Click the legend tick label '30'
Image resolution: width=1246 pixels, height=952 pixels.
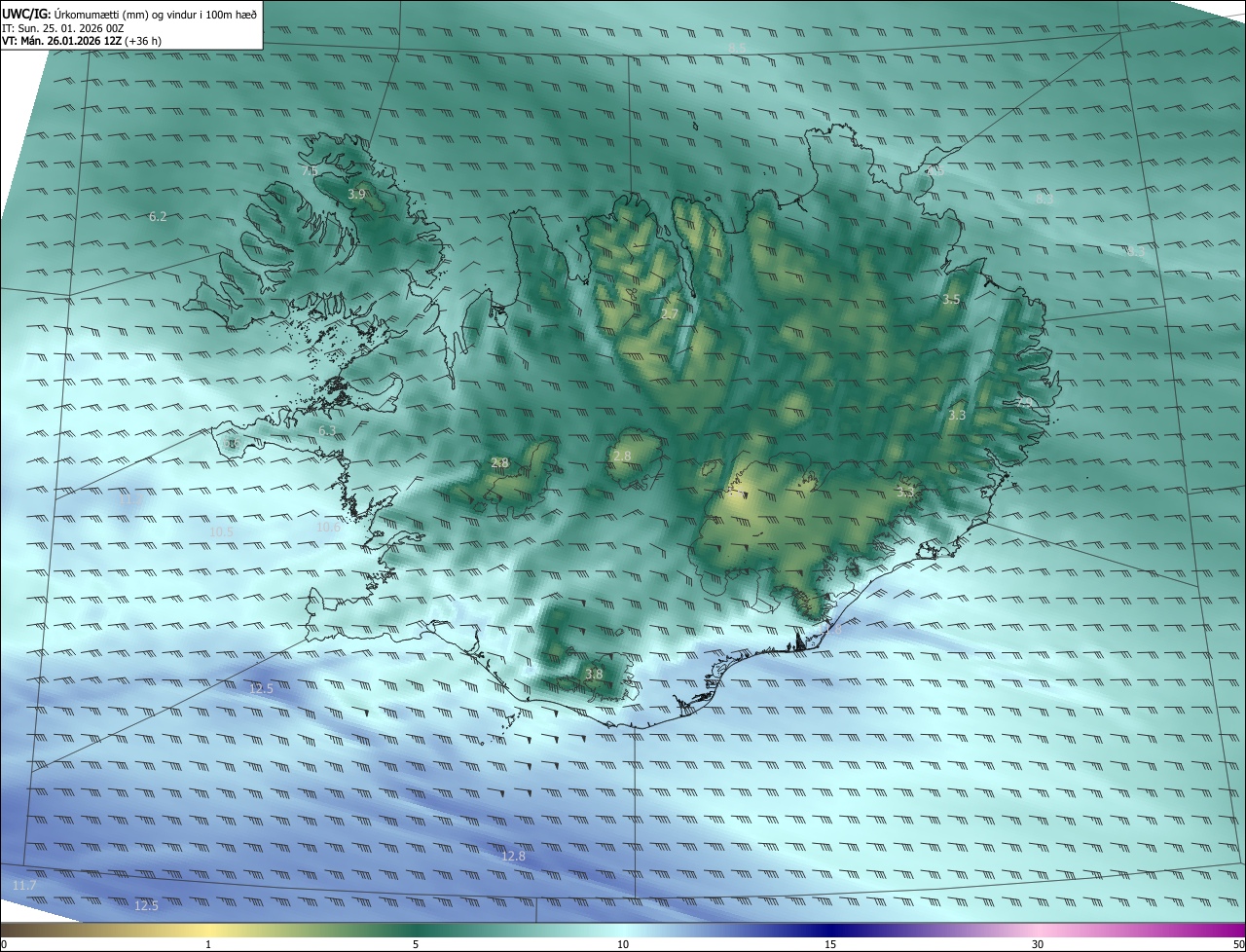coord(1038,944)
